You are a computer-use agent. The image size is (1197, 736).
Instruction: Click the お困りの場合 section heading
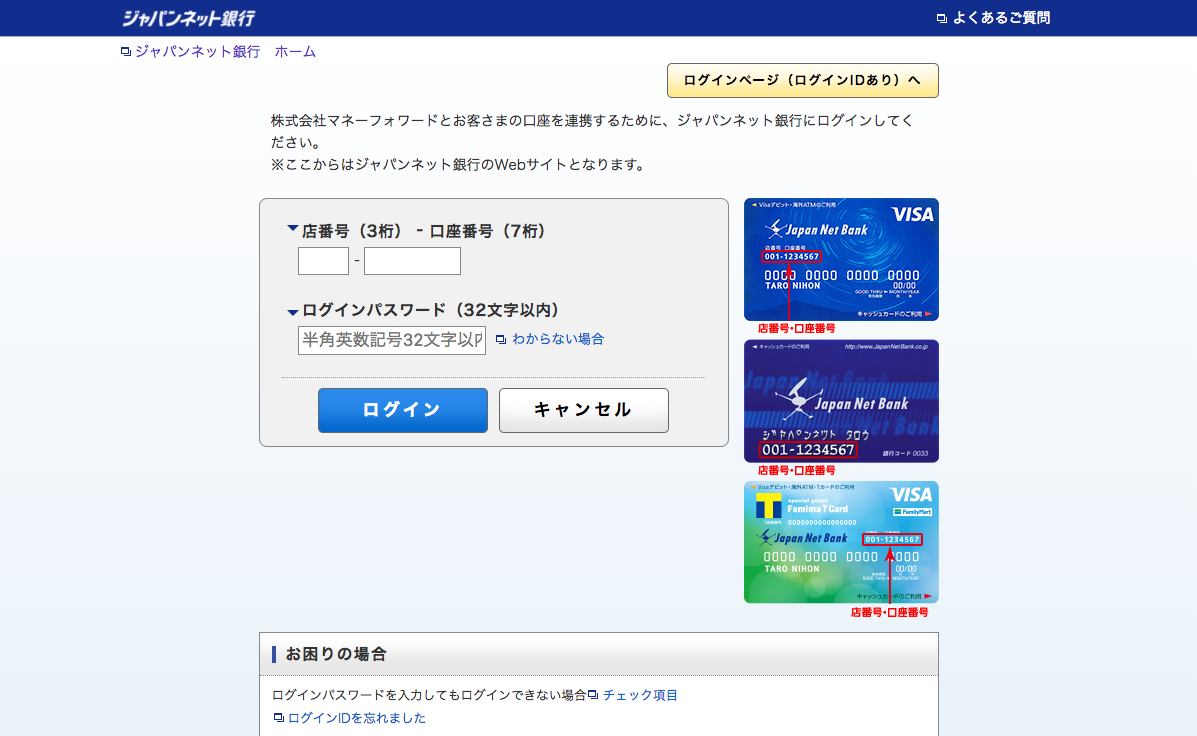336,654
